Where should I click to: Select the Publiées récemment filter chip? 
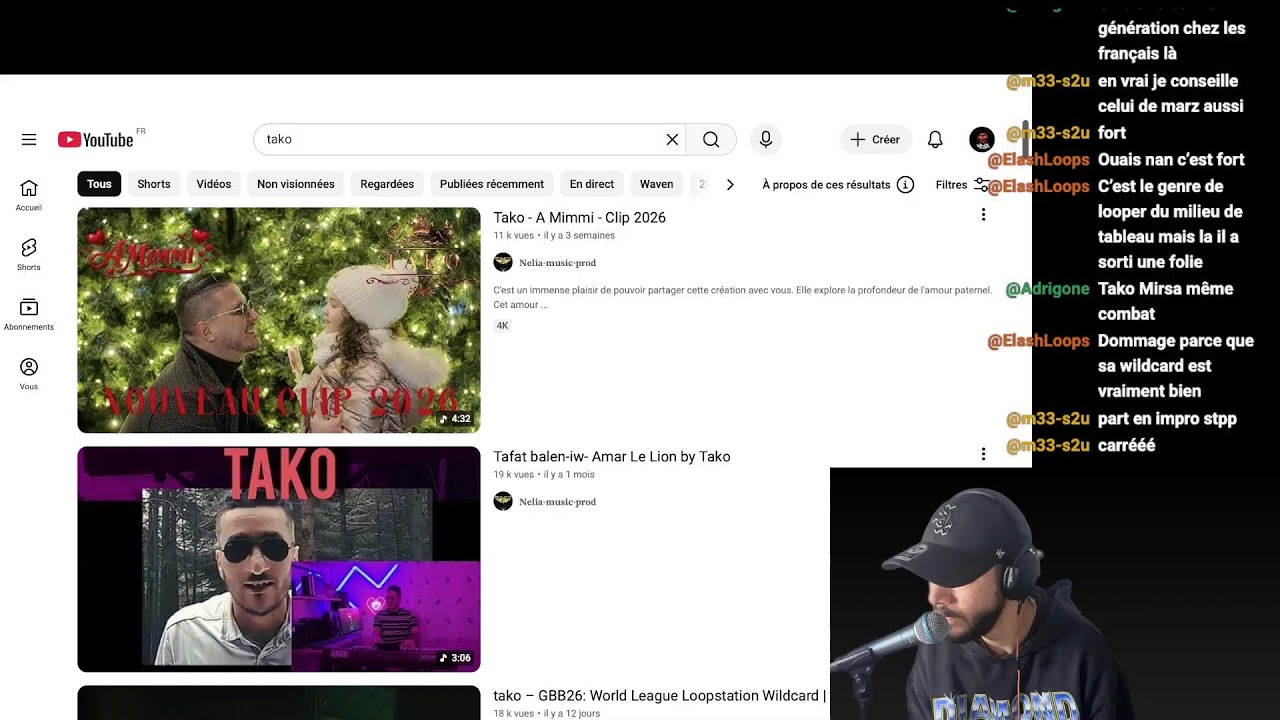tap(492, 184)
